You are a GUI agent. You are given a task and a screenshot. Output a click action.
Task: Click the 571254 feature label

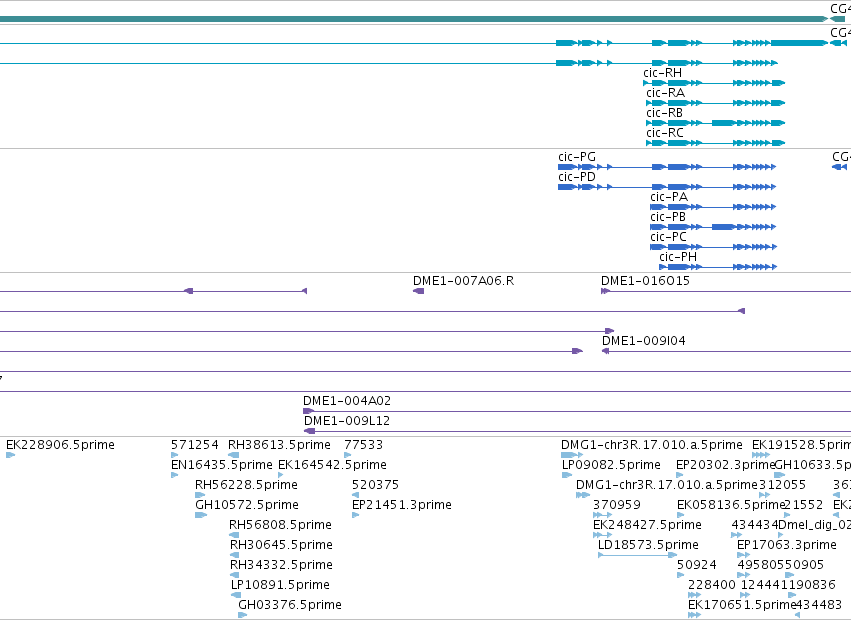click(x=194, y=445)
